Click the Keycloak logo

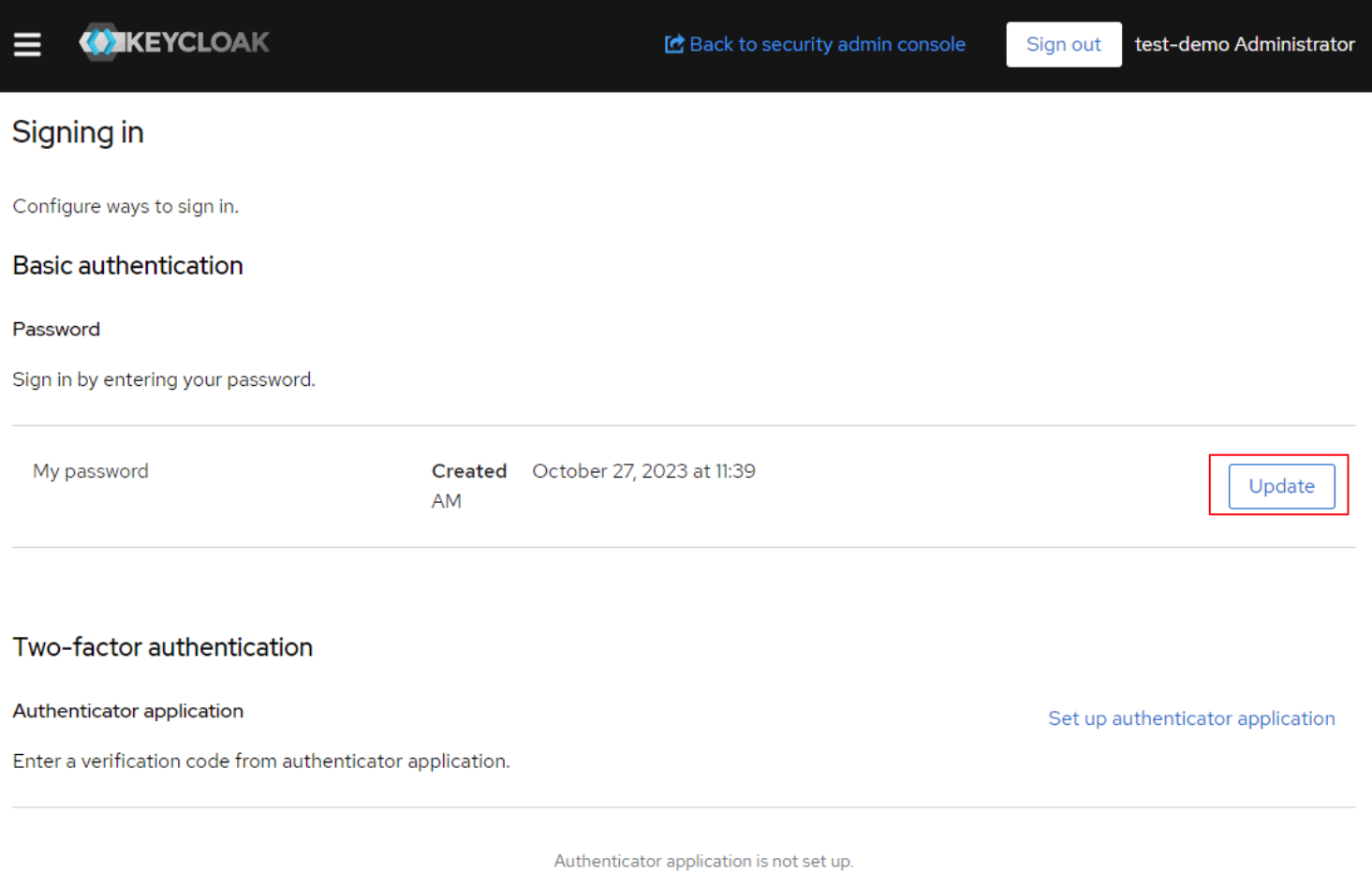174,42
